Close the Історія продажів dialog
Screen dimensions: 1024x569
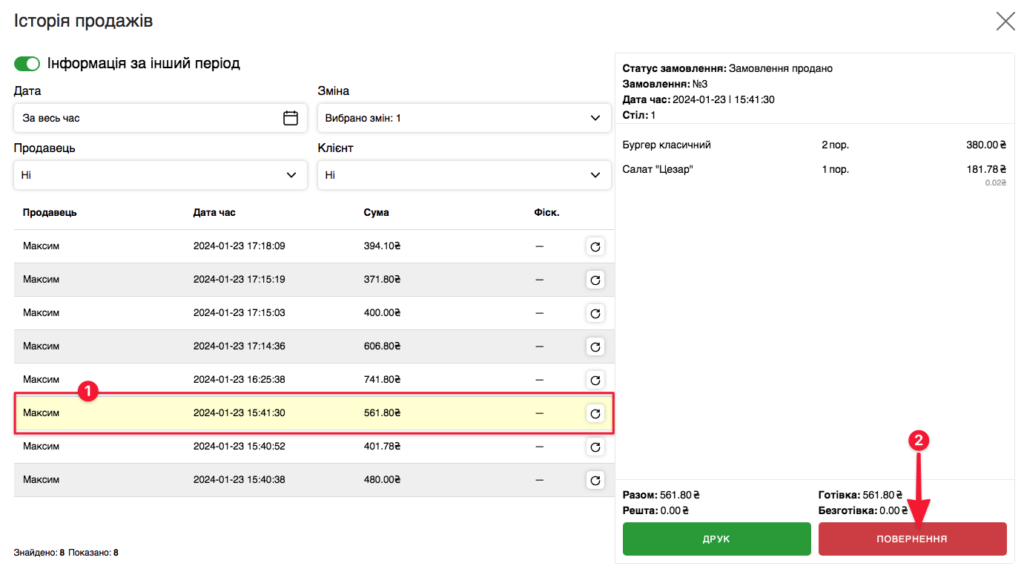click(x=1004, y=21)
